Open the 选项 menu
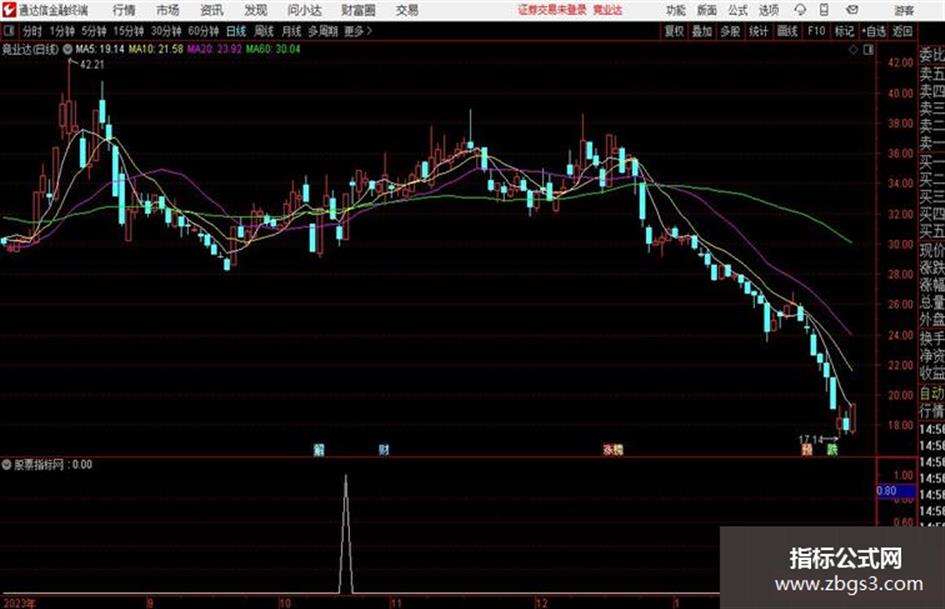Screen dimensions: 945x609 769,10
